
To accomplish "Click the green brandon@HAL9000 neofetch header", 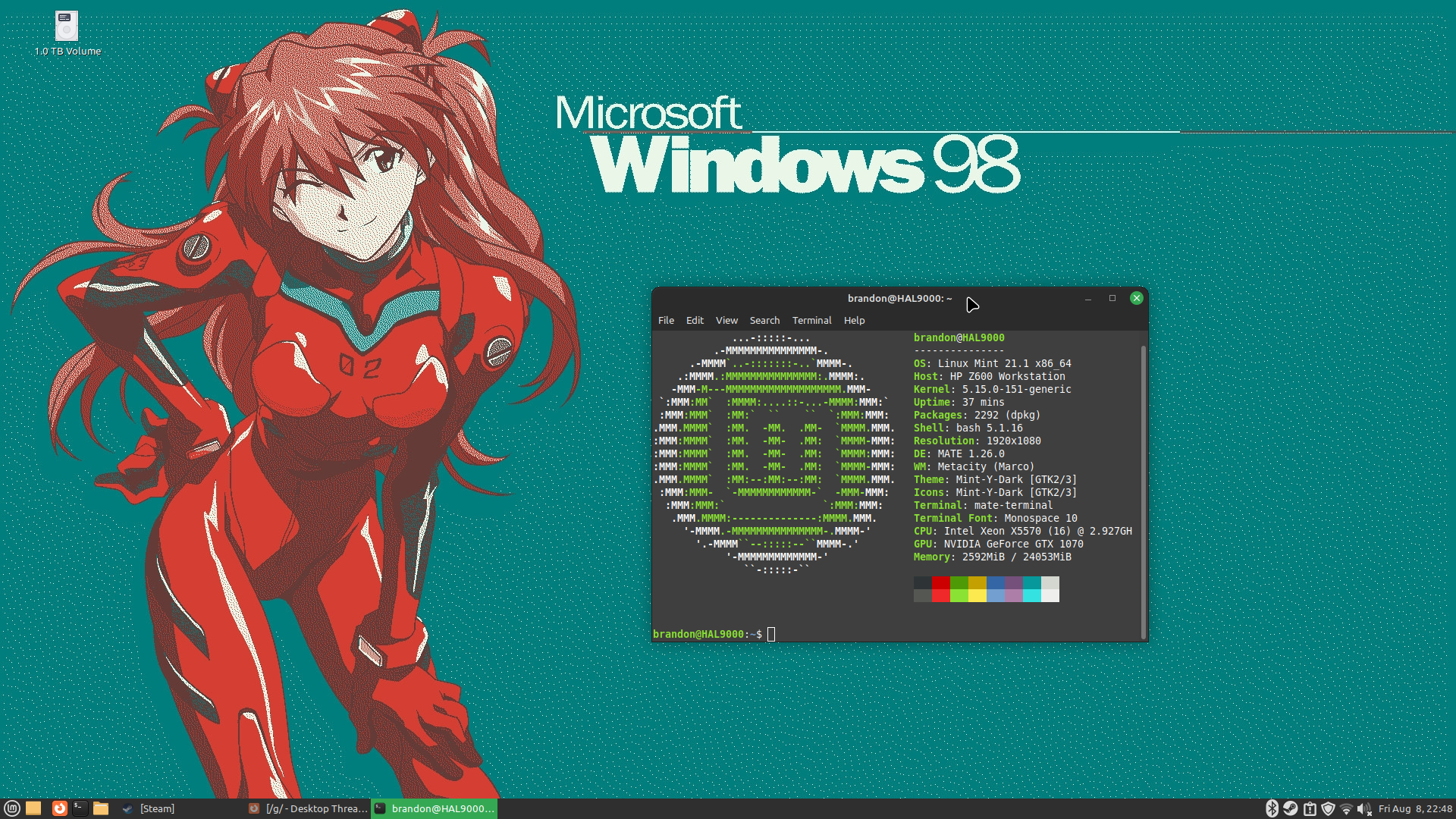I will click(x=959, y=338).
